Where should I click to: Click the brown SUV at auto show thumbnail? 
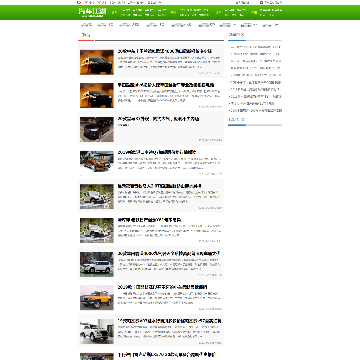tap(97, 163)
